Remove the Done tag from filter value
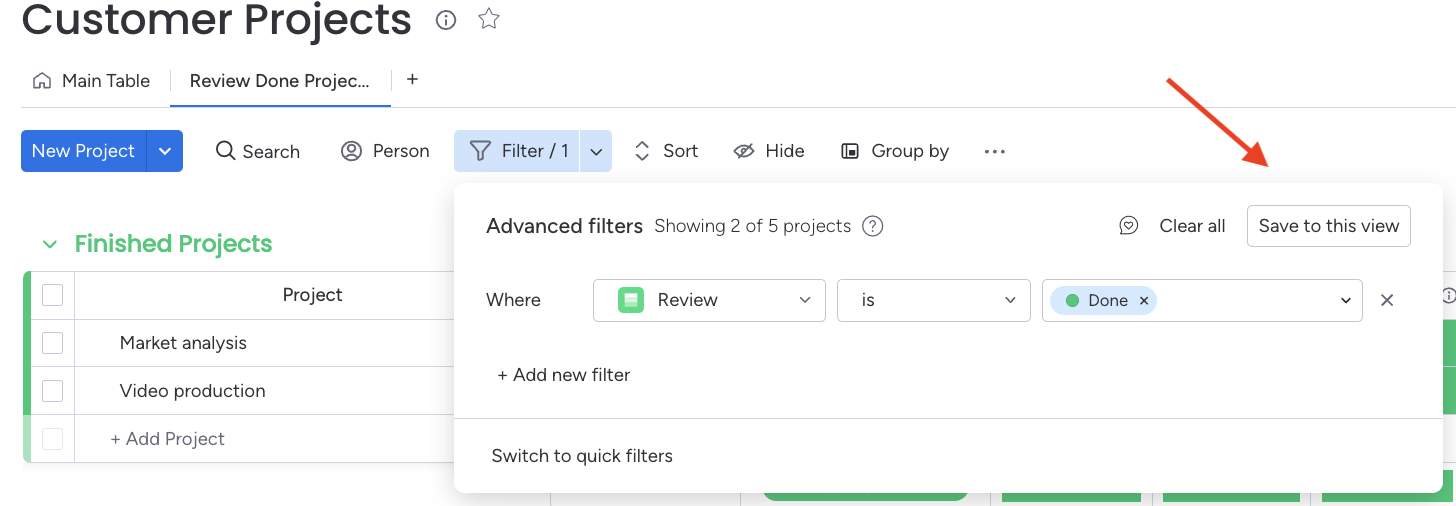Image resolution: width=1456 pixels, height=506 pixels. point(1144,300)
